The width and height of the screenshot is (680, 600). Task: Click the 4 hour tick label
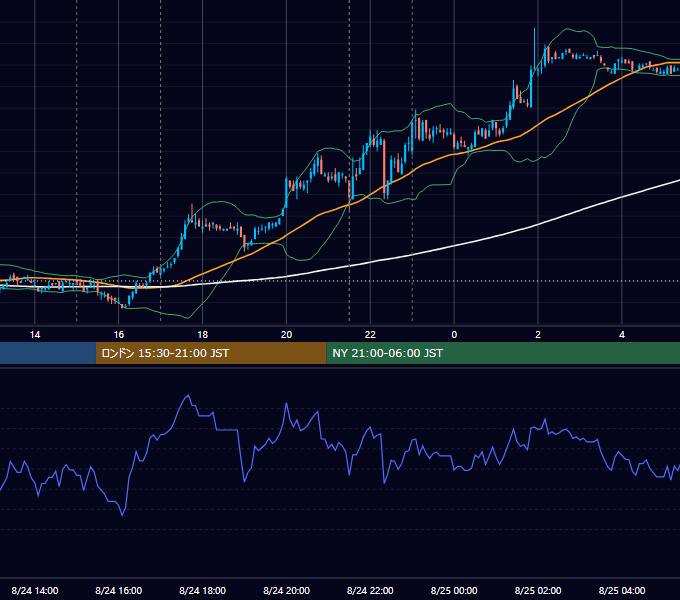622,335
